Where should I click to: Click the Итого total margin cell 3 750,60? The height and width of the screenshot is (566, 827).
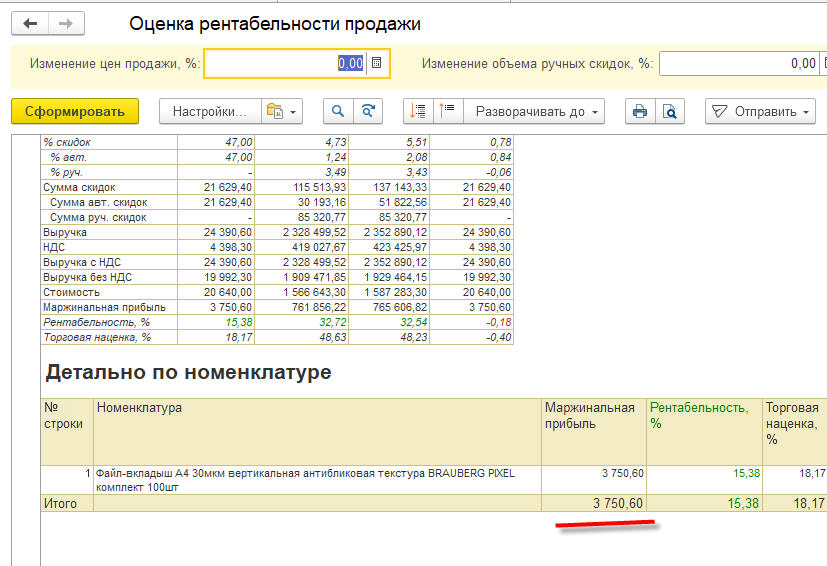click(589, 503)
